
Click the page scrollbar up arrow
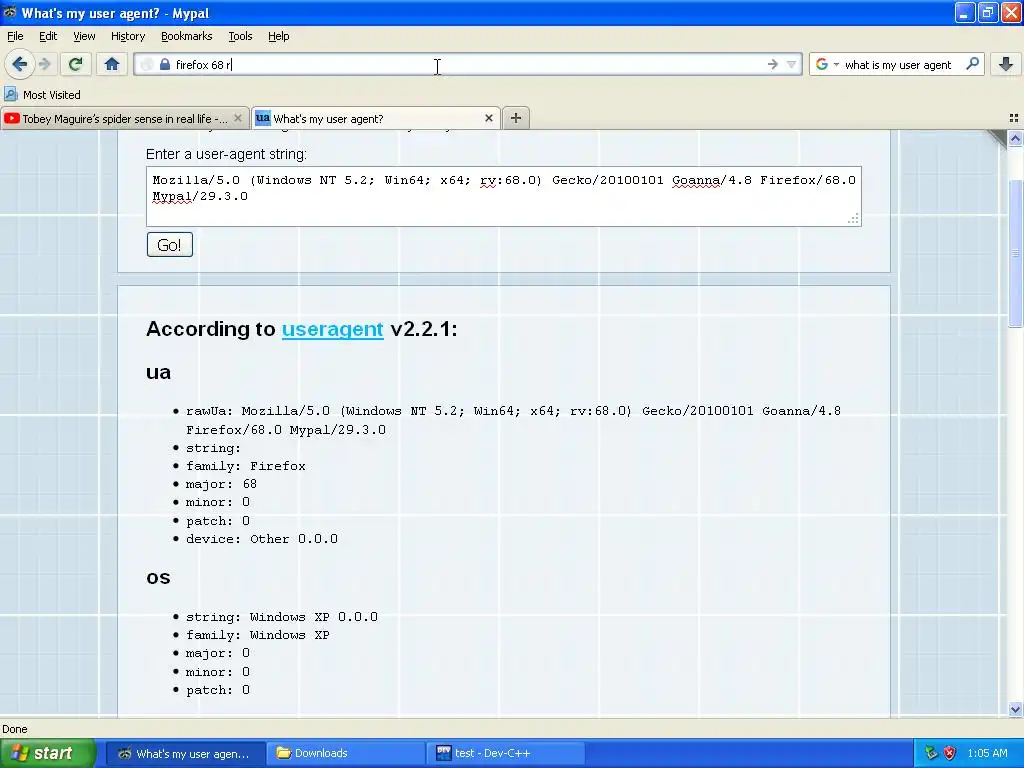(x=1015, y=138)
